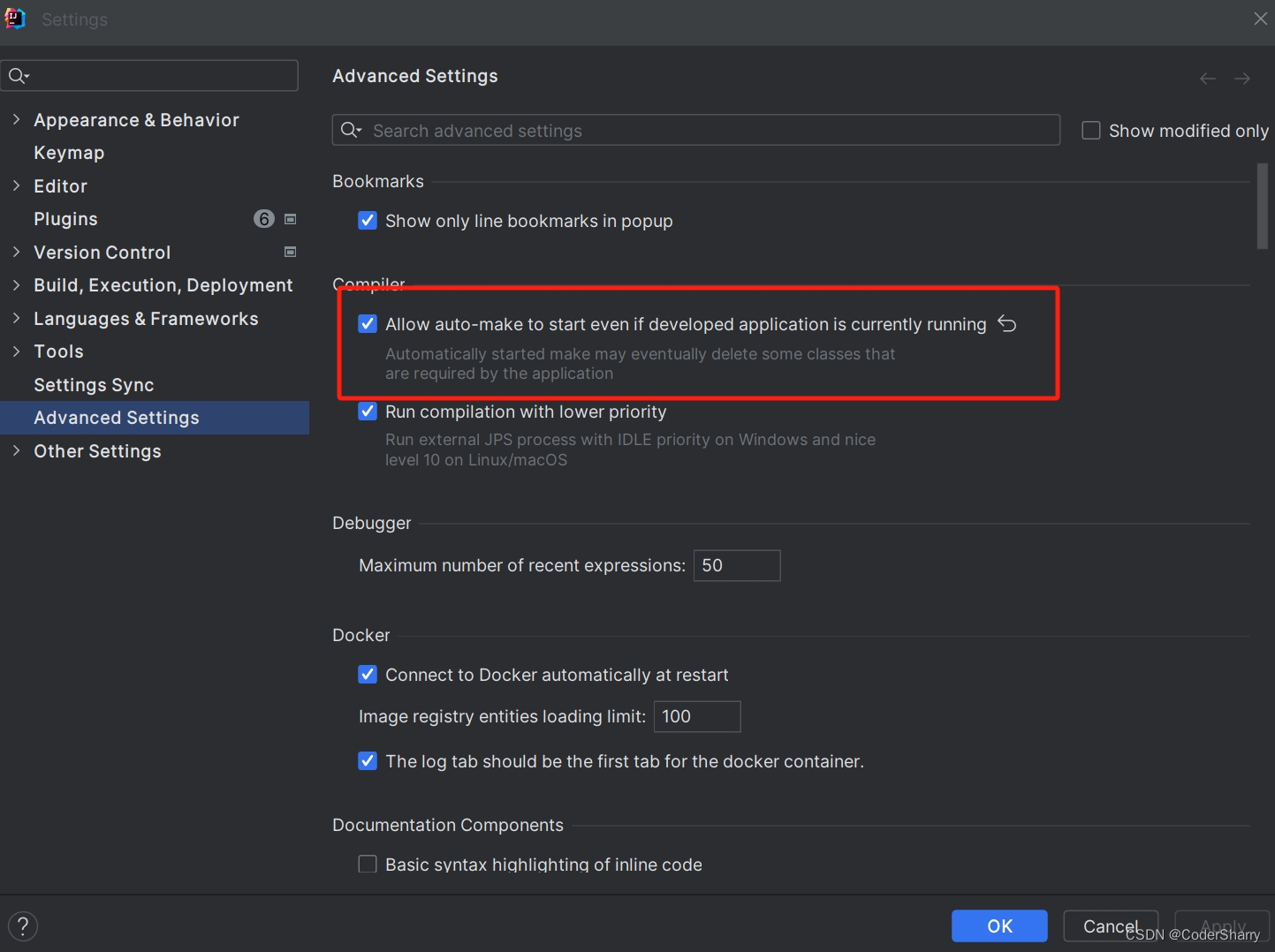The height and width of the screenshot is (952, 1275).
Task: Close the Settings dialog window
Action: pyautogui.click(x=1260, y=19)
